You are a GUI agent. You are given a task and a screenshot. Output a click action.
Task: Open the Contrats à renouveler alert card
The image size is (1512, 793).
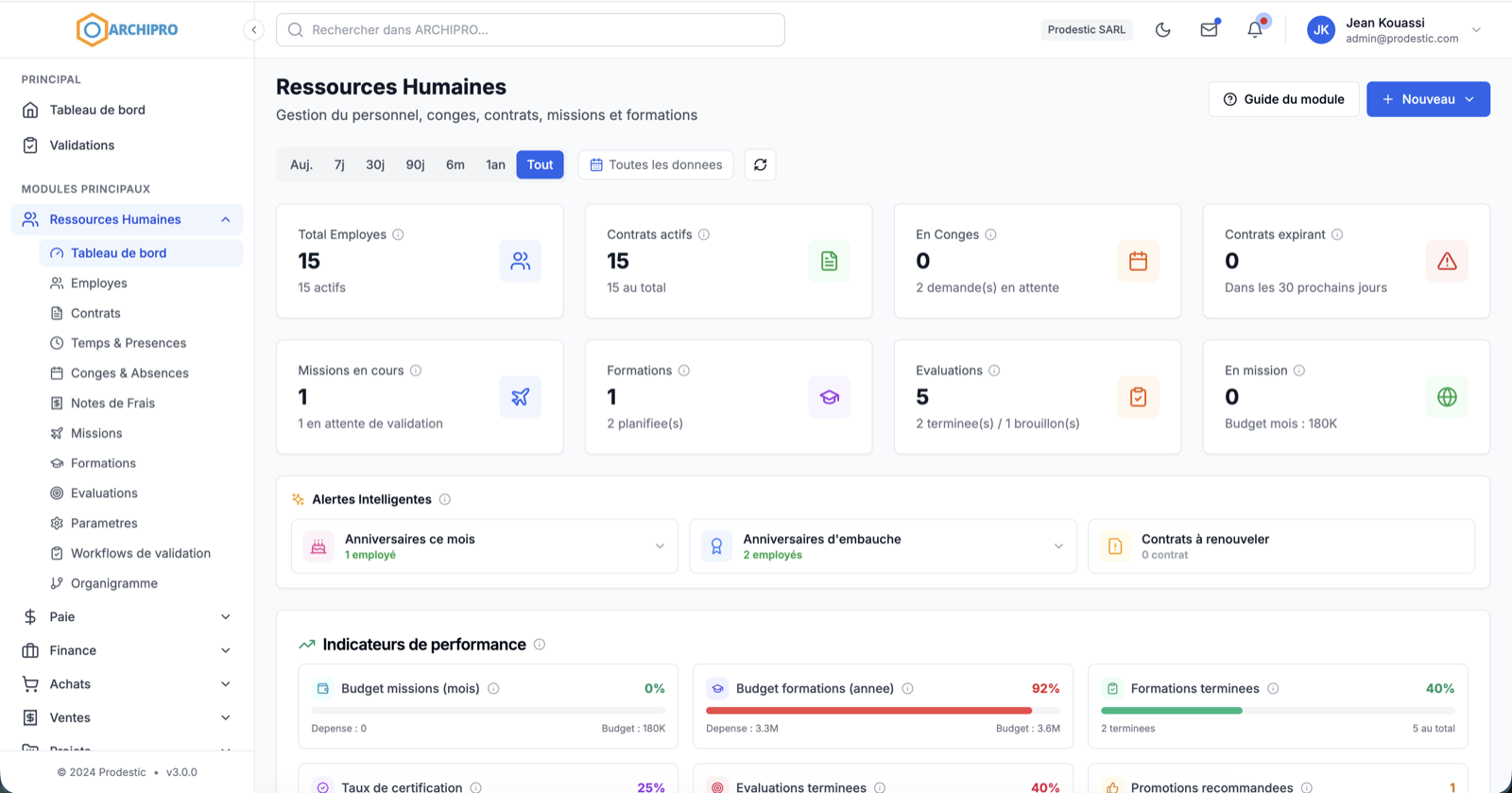click(1281, 546)
